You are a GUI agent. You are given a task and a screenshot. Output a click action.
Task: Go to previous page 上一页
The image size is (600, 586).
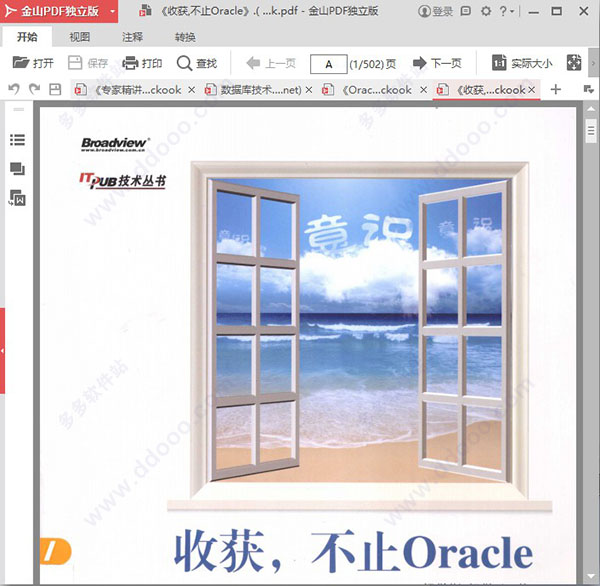pos(271,63)
